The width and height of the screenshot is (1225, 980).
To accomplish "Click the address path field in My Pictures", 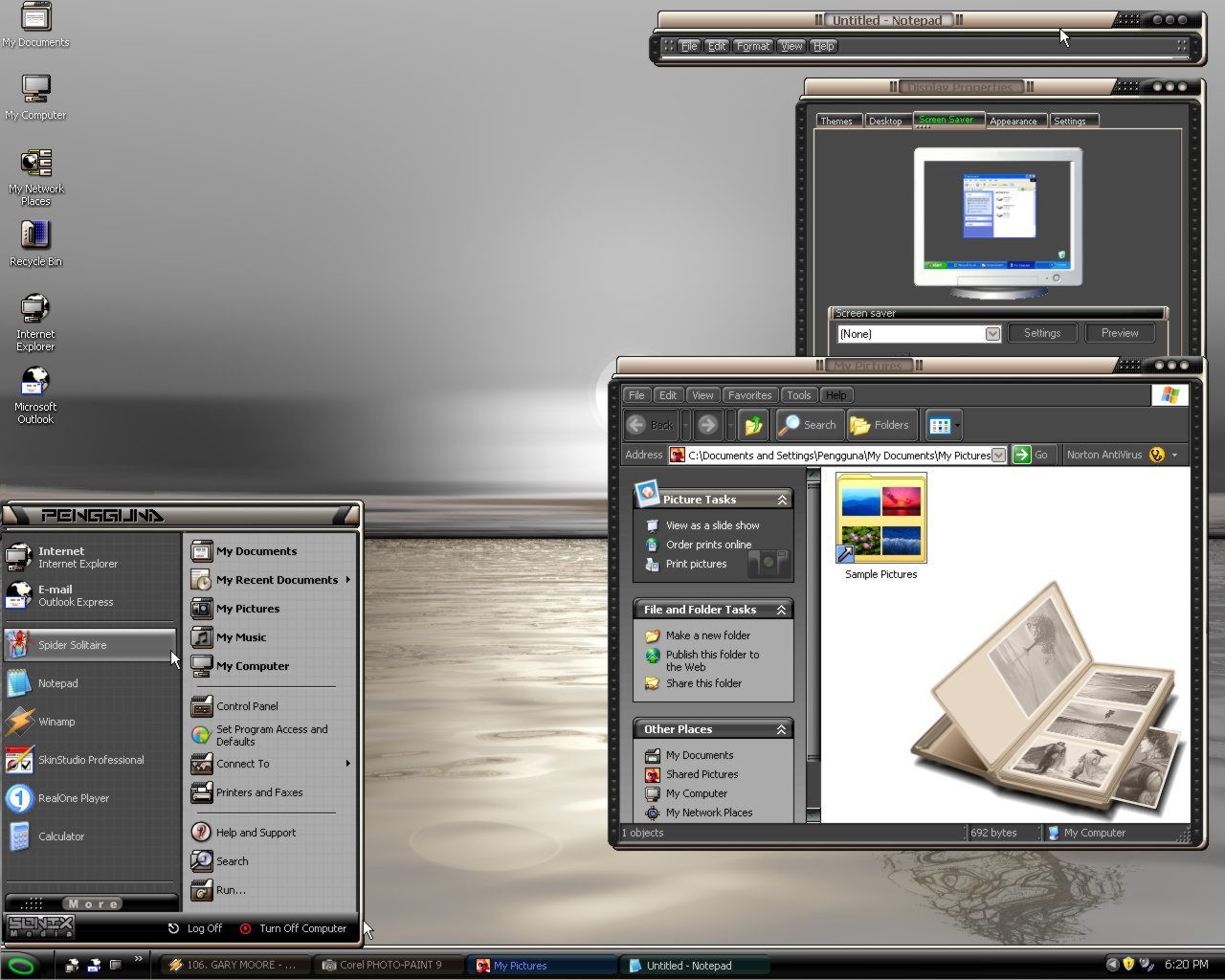I will point(838,456).
